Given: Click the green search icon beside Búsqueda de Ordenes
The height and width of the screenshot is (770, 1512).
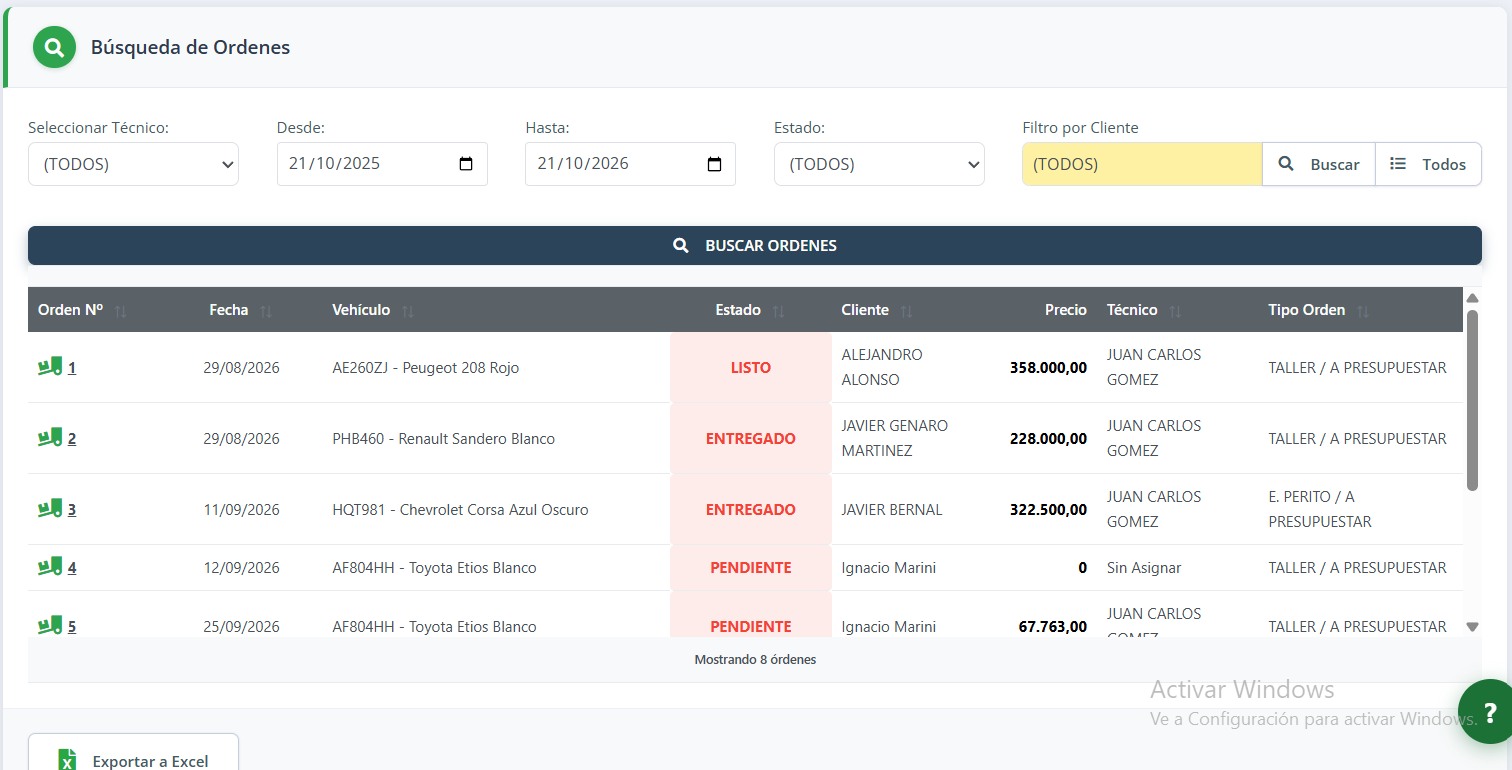Looking at the screenshot, I should [x=54, y=47].
